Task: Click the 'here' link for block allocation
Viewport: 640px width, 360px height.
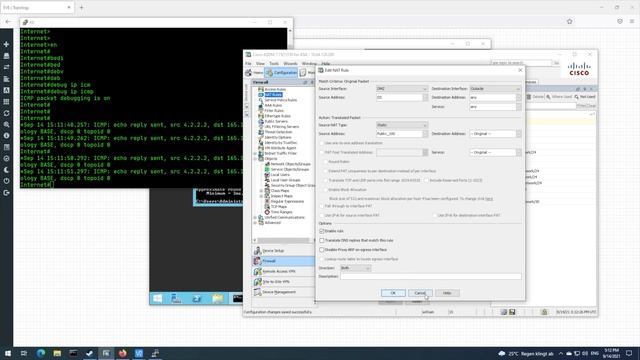Action: point(489,199)
